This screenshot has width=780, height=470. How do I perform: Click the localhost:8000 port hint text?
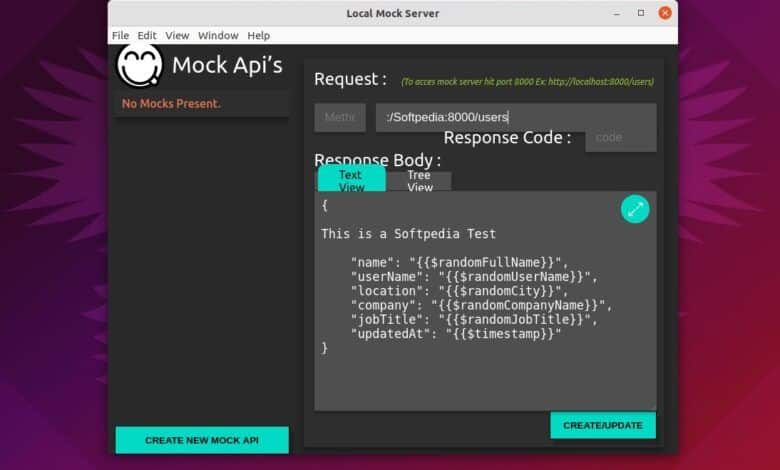tap(527, 82)
